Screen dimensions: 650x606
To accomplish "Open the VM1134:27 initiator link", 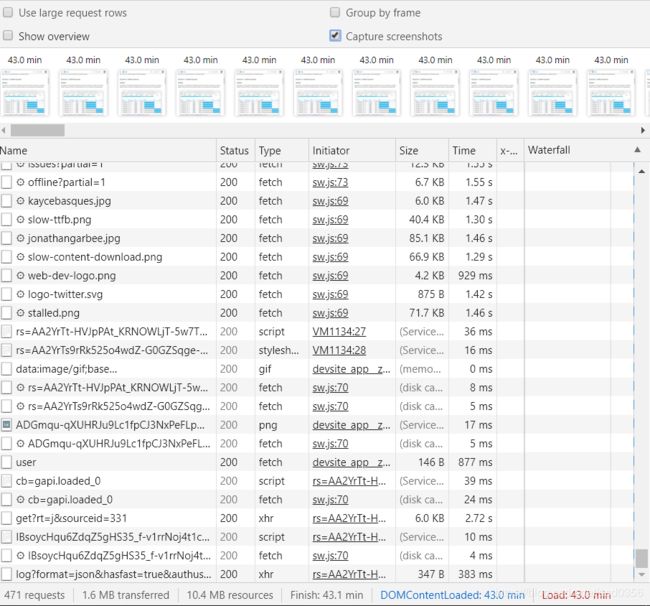I will pyautogui.click(x=339, y=332).
